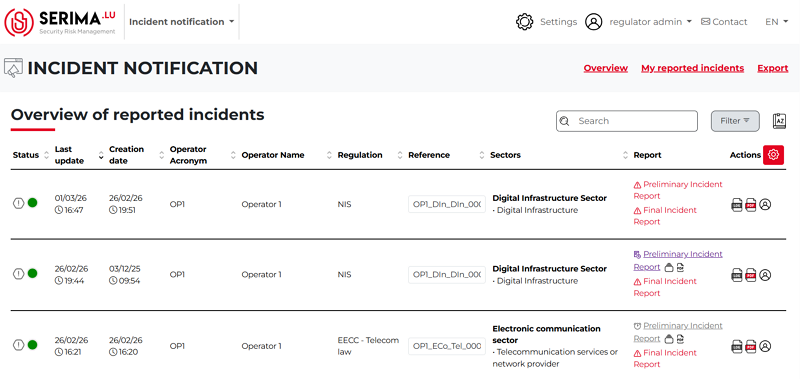Click the Settings label in the header
The image size is (800, 379).
point(559,22)
